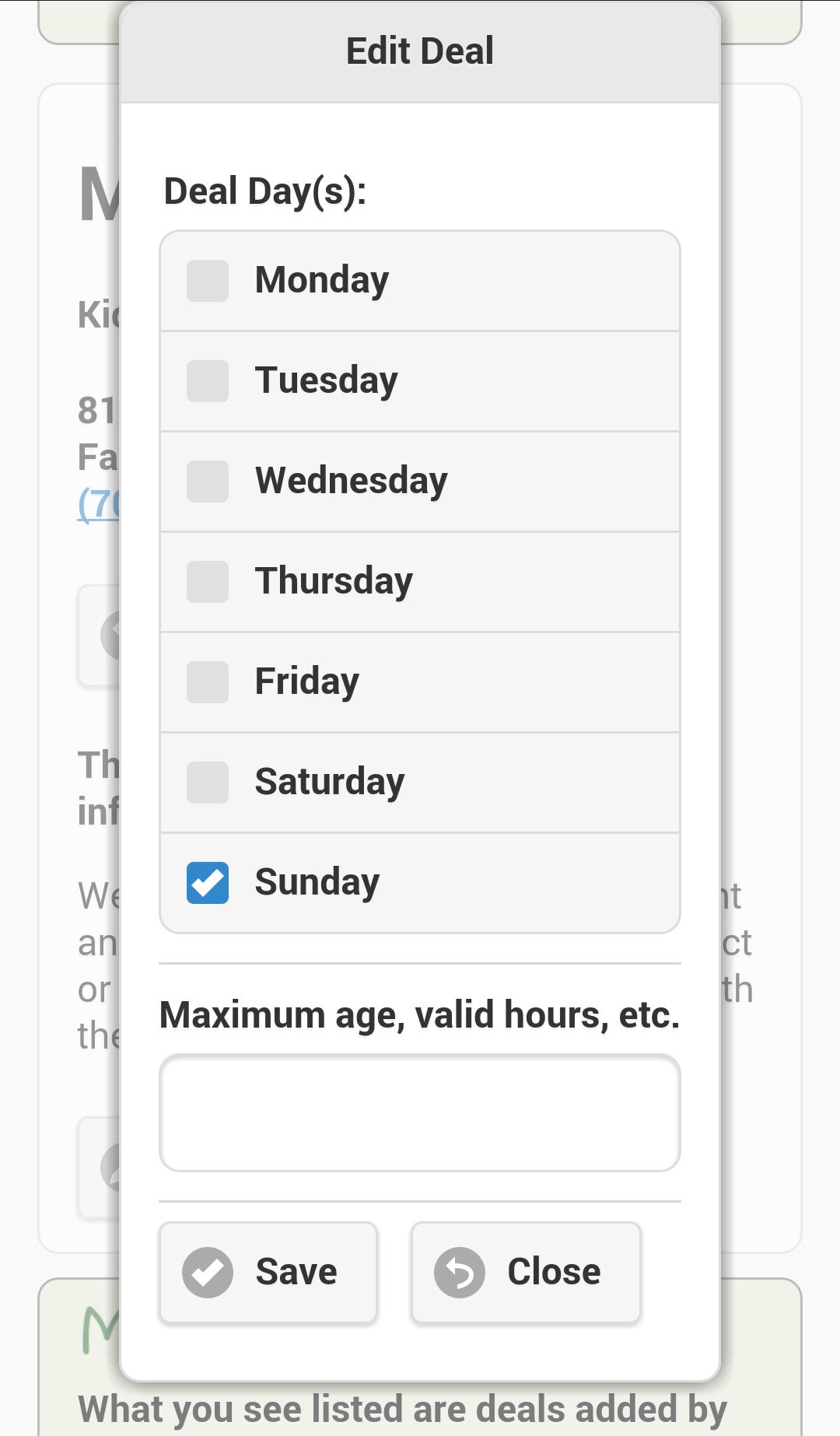Select the Thursday checkbox
Viewport: 840px width, 1436px height.
pos(208,582)
